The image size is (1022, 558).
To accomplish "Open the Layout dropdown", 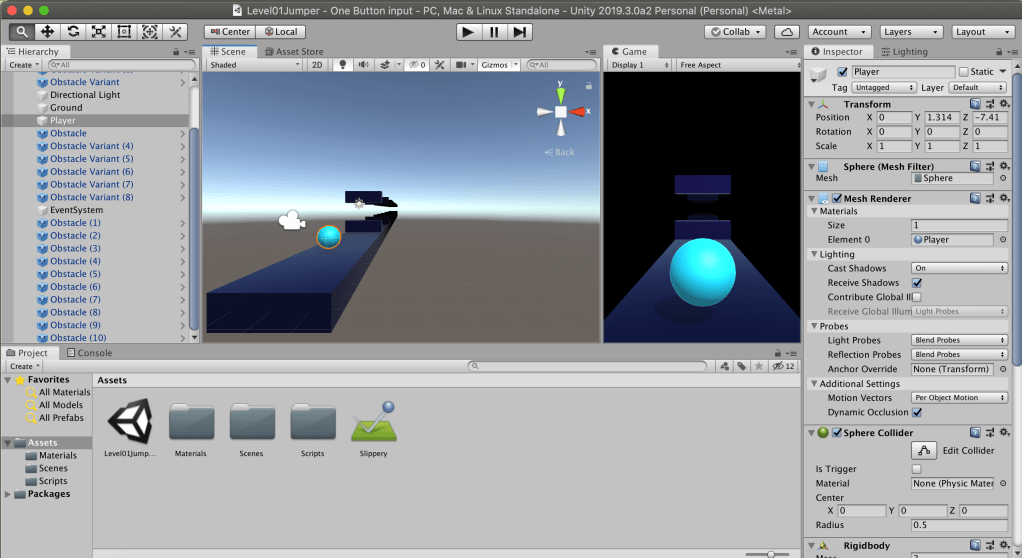I will 983,32.
